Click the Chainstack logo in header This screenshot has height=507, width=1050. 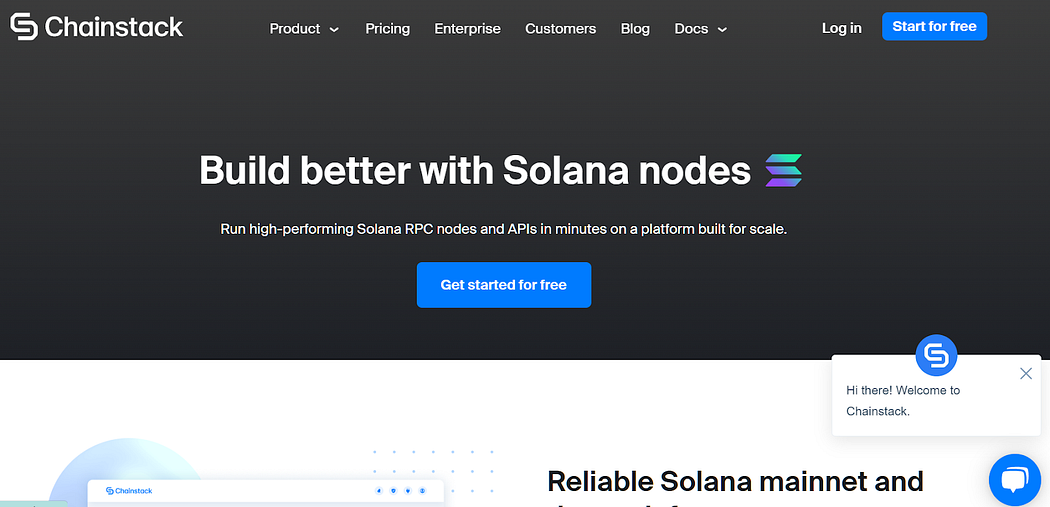(96, 27)
